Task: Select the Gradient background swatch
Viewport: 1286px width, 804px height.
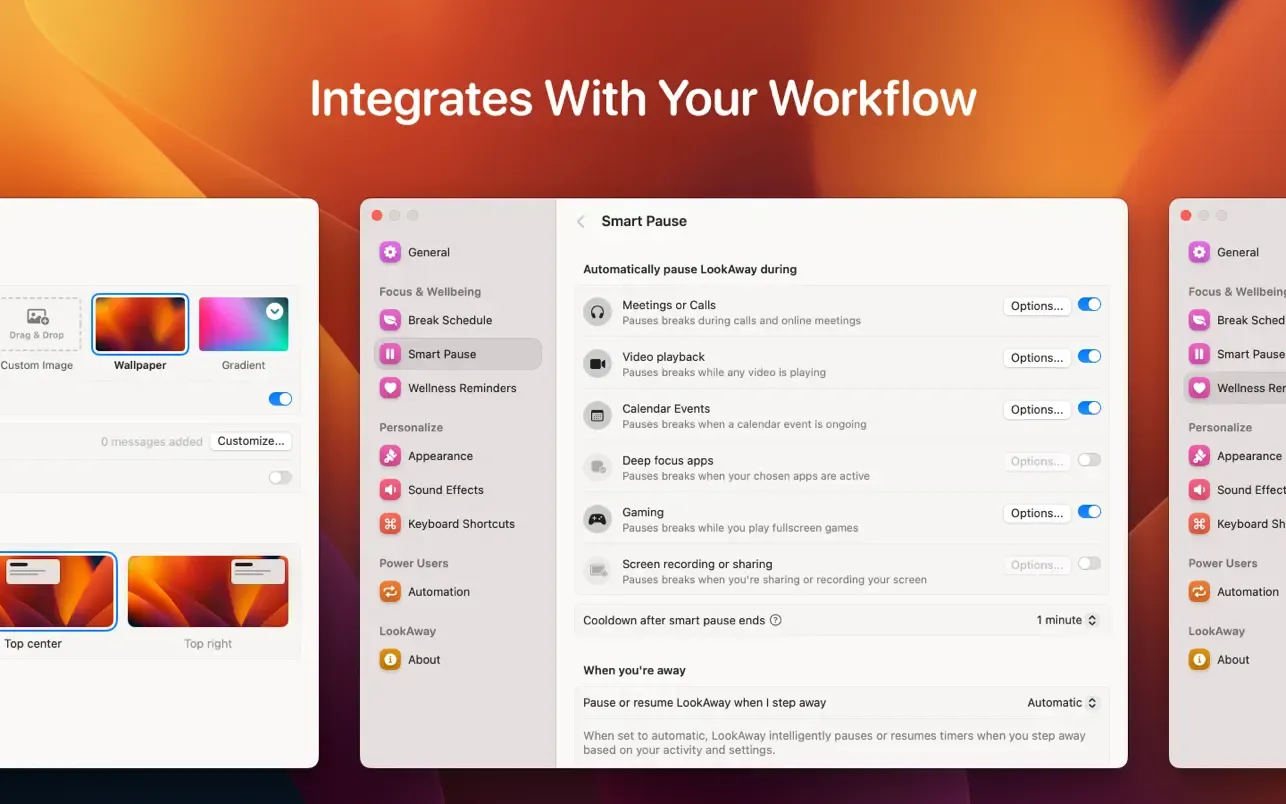Action: coord(244,324)
